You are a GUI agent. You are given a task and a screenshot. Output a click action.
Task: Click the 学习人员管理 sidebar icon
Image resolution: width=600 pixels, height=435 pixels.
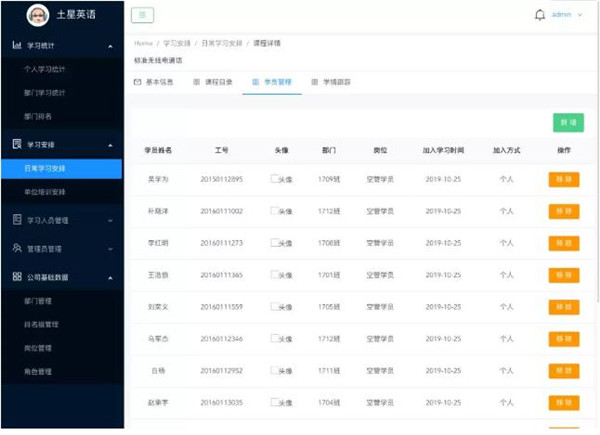coord(17,219)
